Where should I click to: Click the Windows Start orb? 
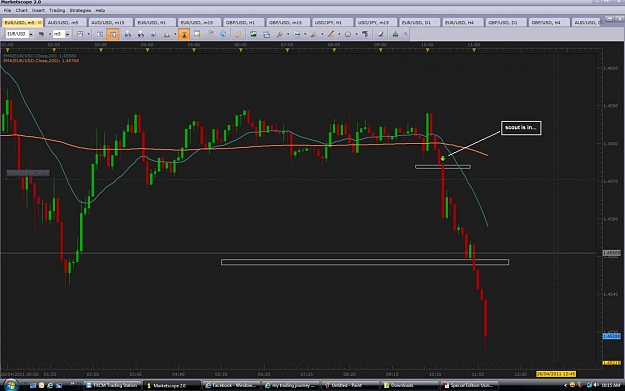(11, 385)
